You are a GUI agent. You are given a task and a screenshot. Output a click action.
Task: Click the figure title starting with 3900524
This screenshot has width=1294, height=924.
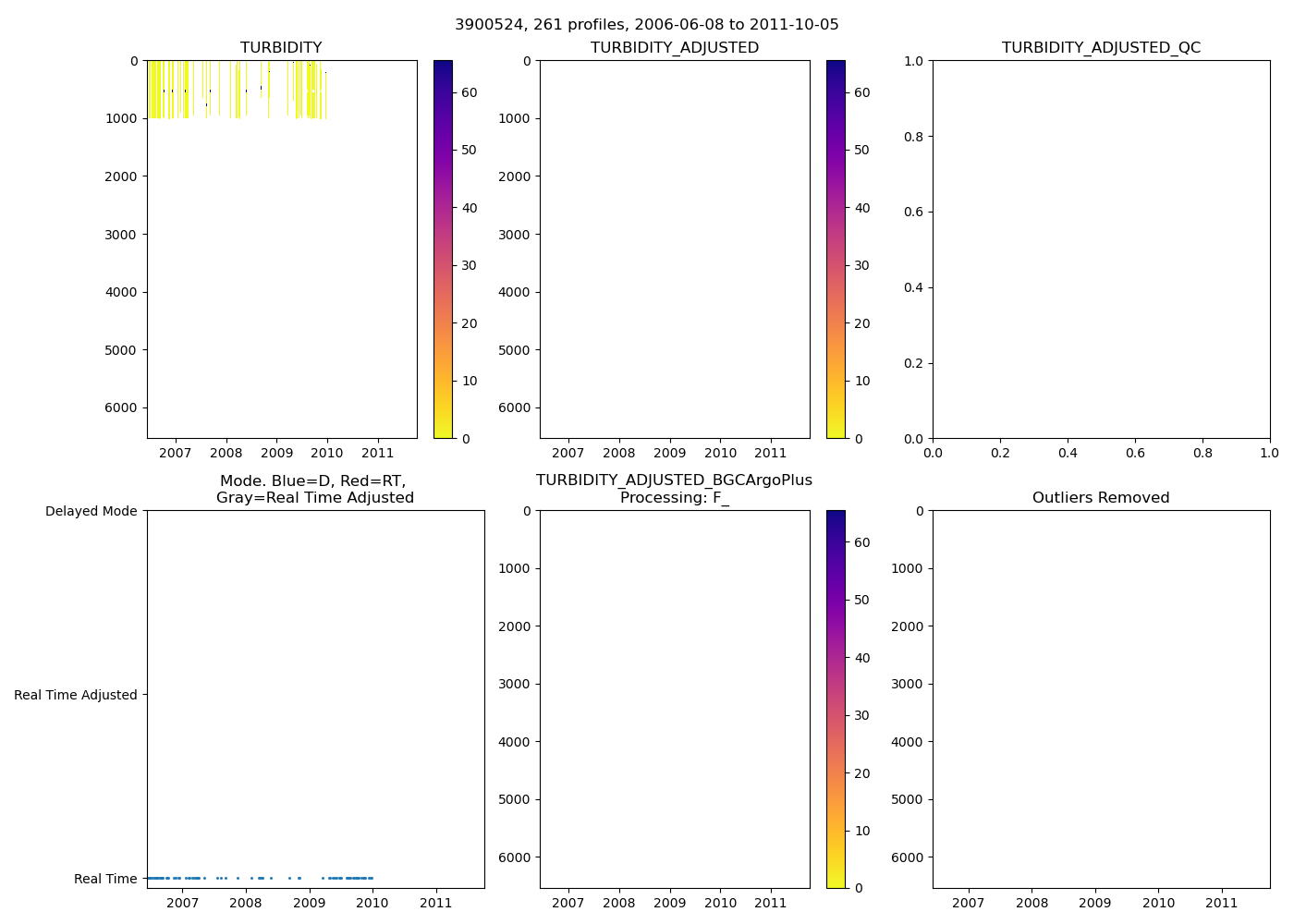pos(646,25)
